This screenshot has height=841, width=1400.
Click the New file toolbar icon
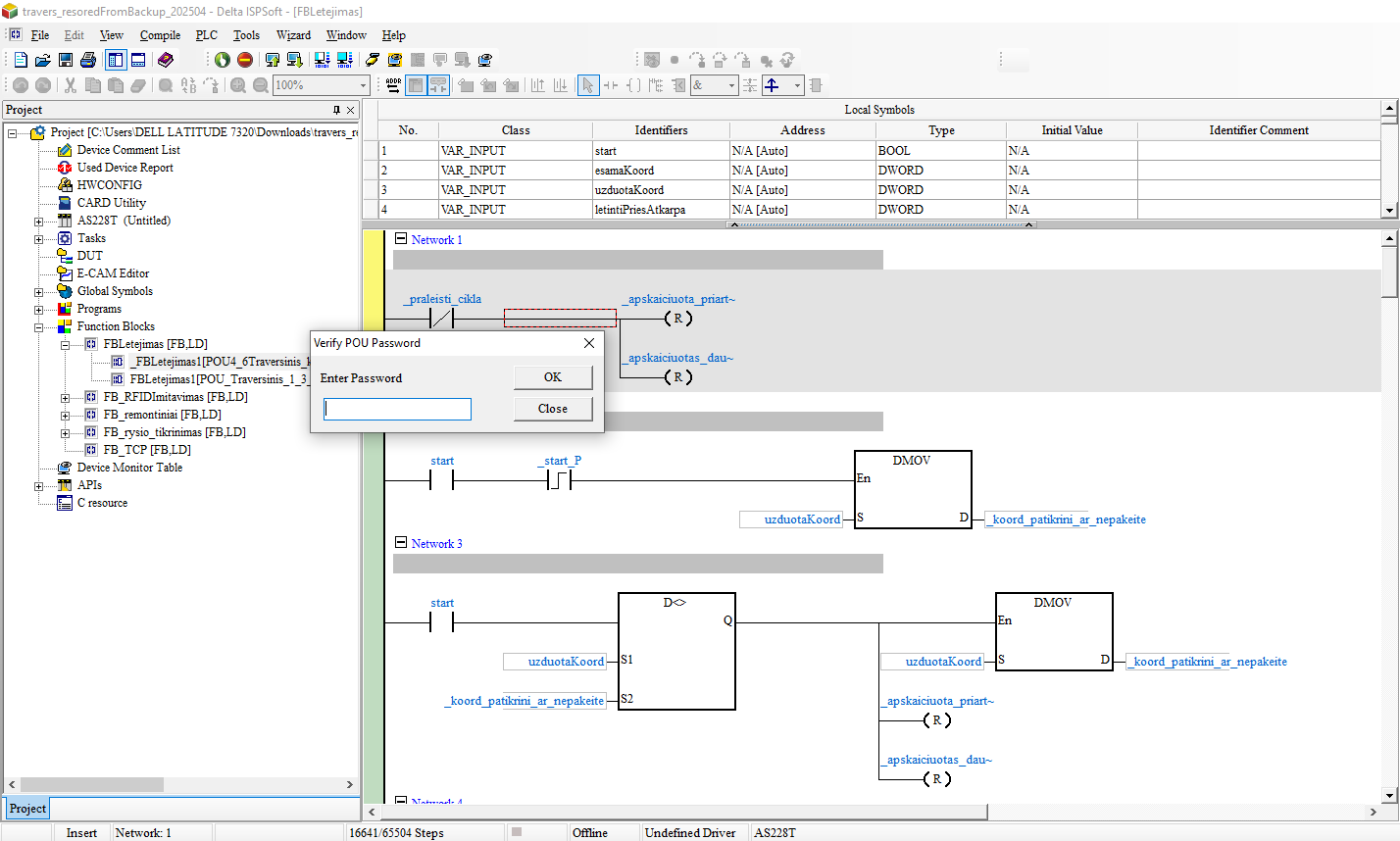tap(21, 60)
